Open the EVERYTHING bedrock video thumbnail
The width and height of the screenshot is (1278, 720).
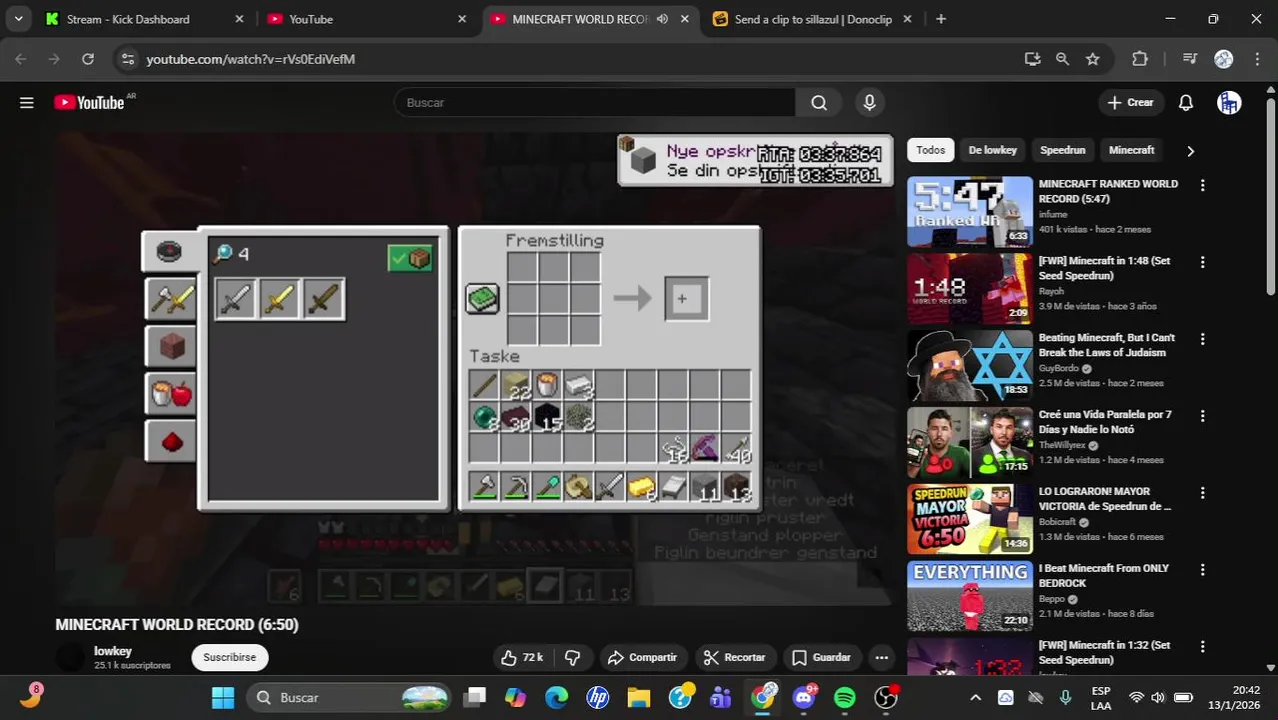pos(970,596)
